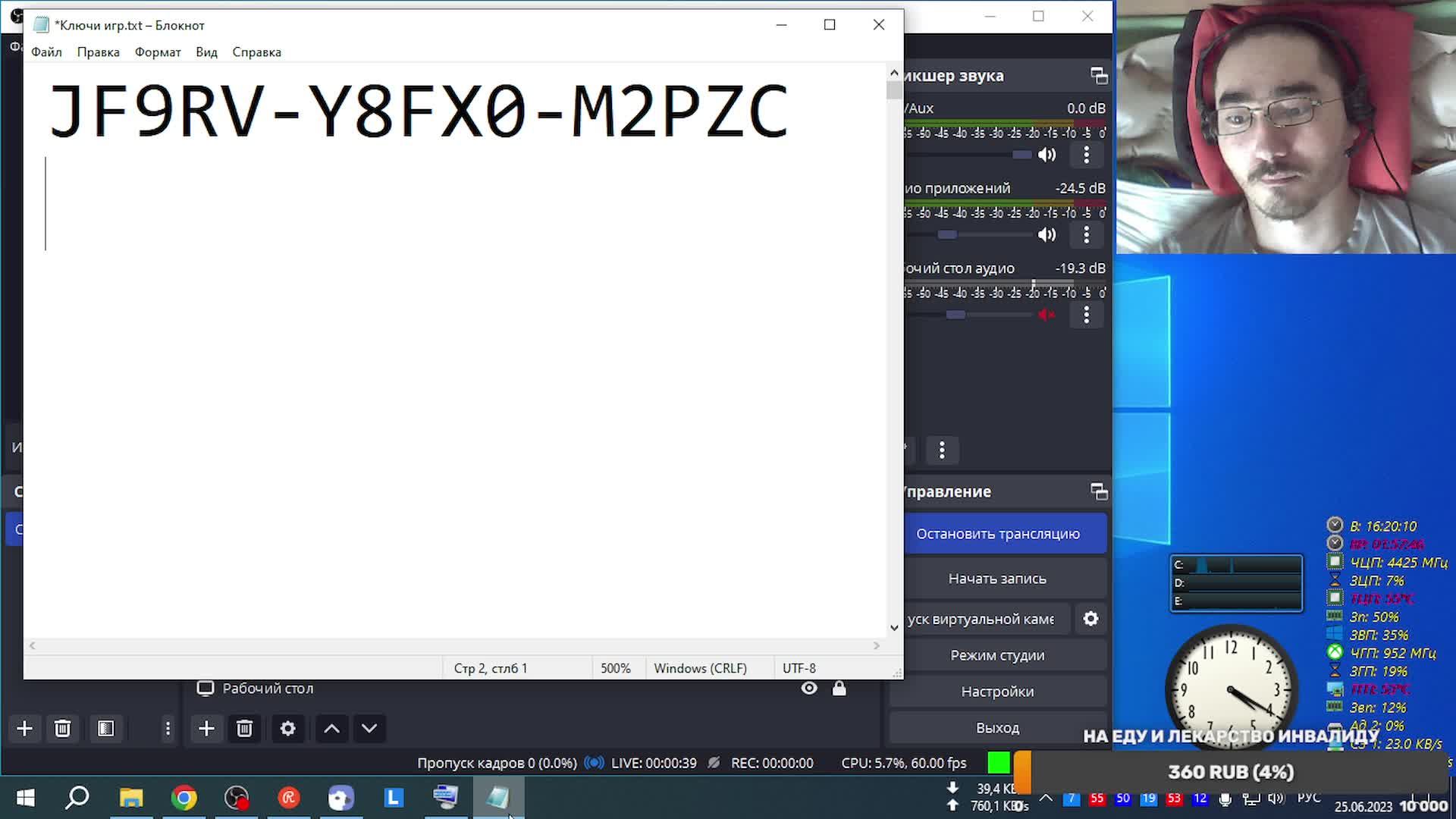Mute application audio speaker icon
Screen dimensions: 1456x819
coord(1046,235)
